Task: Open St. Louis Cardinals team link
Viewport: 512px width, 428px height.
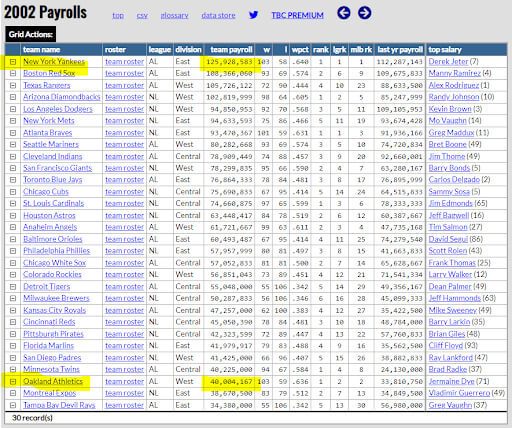Action: click(54, 203)
